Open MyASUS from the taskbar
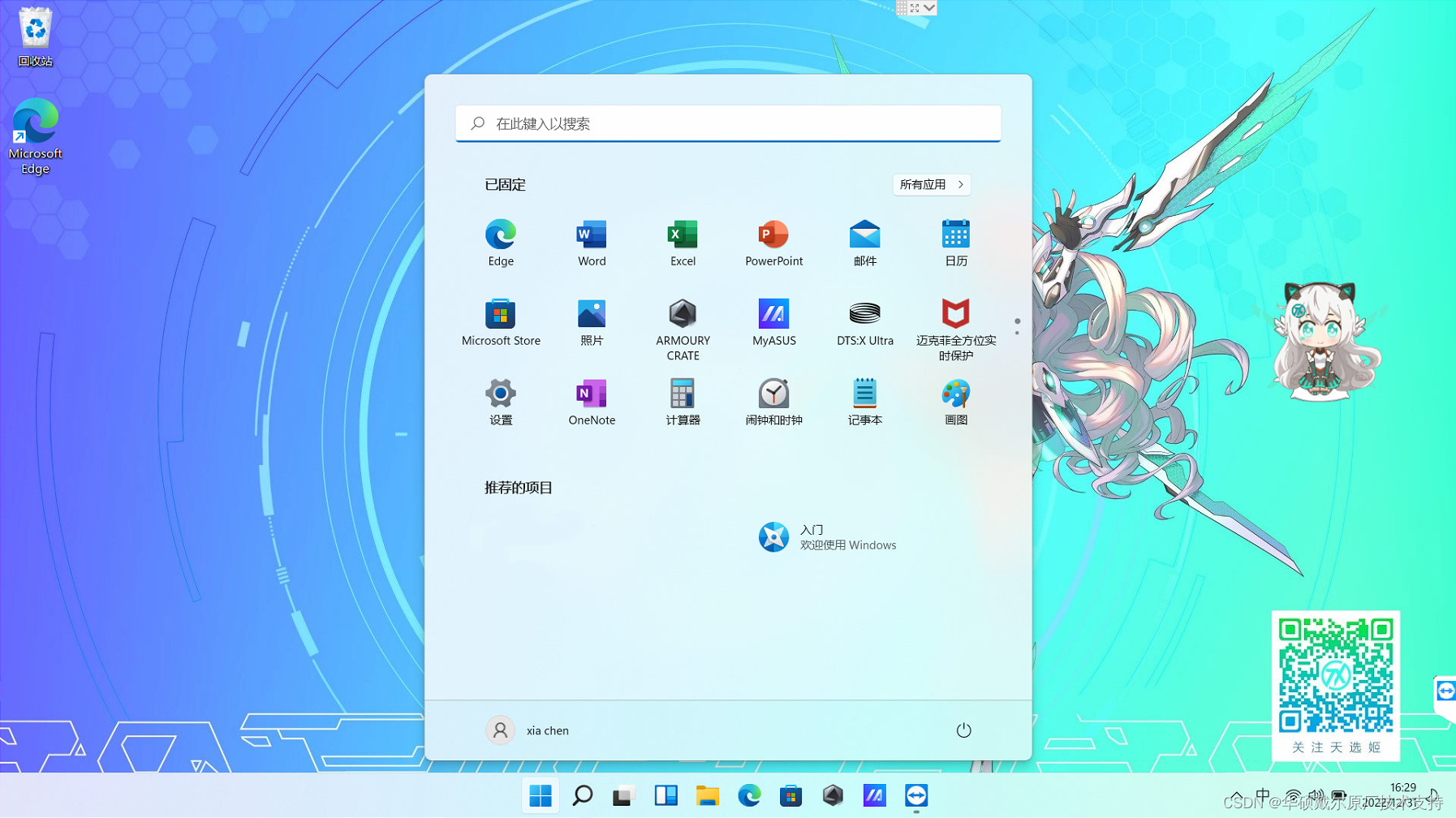Screen dimensions: 1456x818 coord(874,795)
